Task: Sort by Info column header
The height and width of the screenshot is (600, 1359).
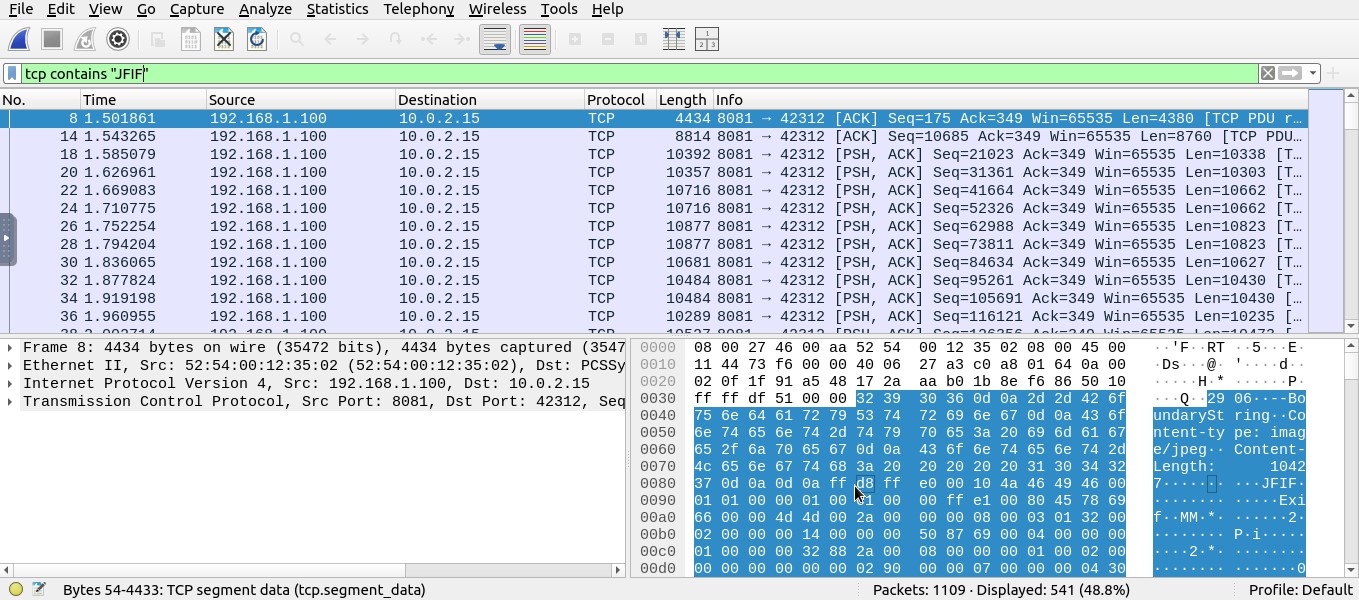Action: click(1010, 100)
